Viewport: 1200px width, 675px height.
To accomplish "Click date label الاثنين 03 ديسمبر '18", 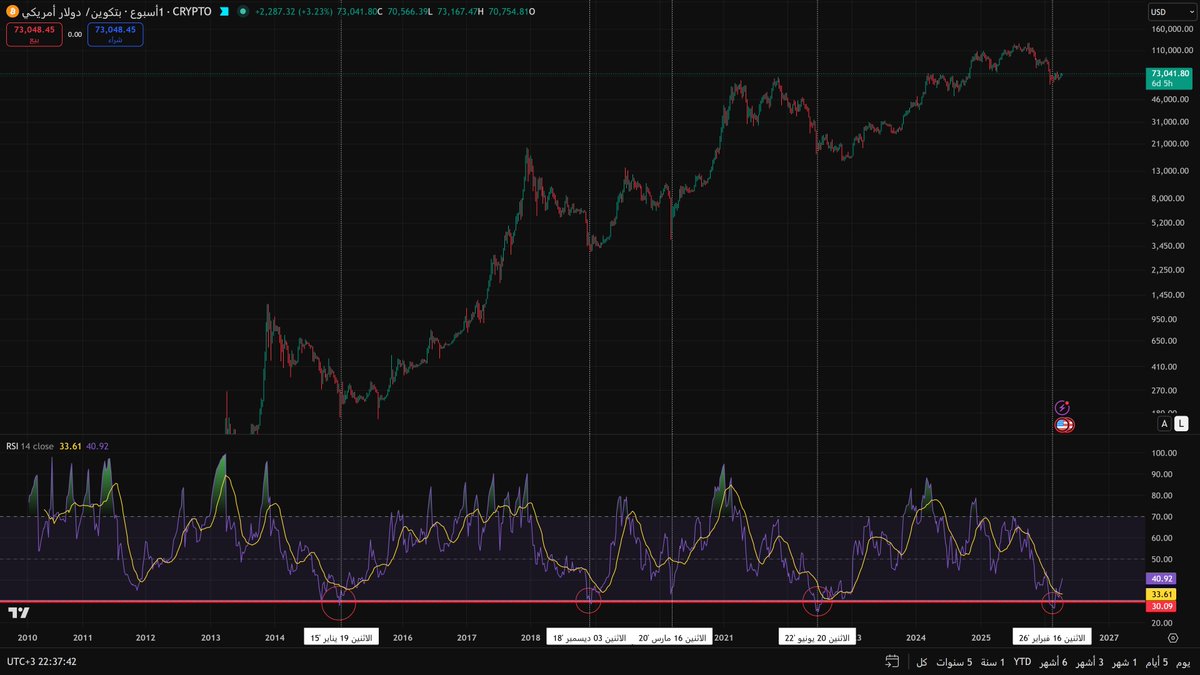I will tap(588, 637).
